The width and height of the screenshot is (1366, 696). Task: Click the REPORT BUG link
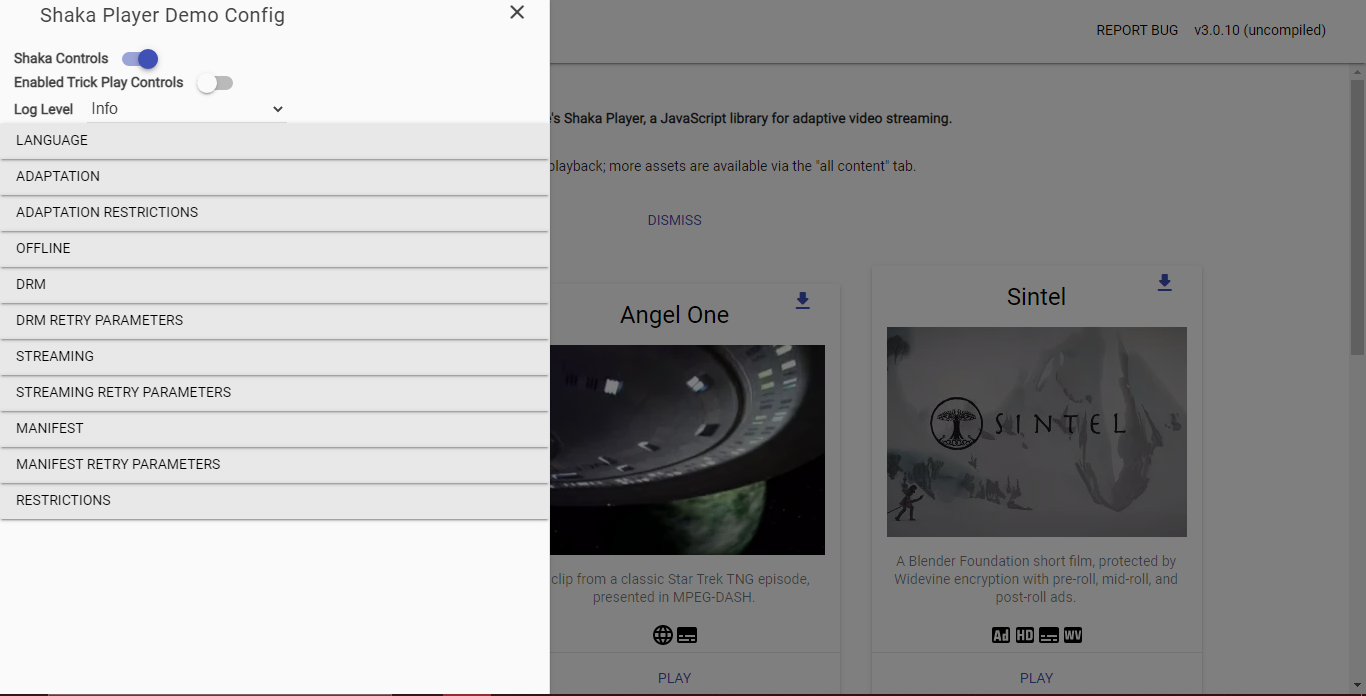[x=1137, y=30]
